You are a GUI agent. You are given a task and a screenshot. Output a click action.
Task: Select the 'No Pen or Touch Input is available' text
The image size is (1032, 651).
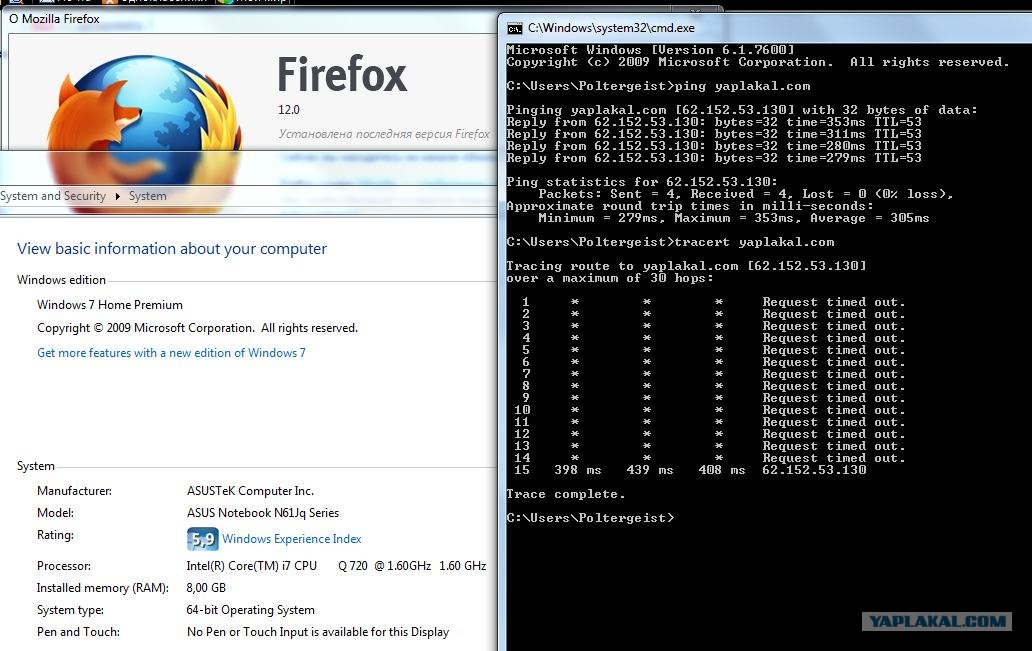tap(318, 632)
